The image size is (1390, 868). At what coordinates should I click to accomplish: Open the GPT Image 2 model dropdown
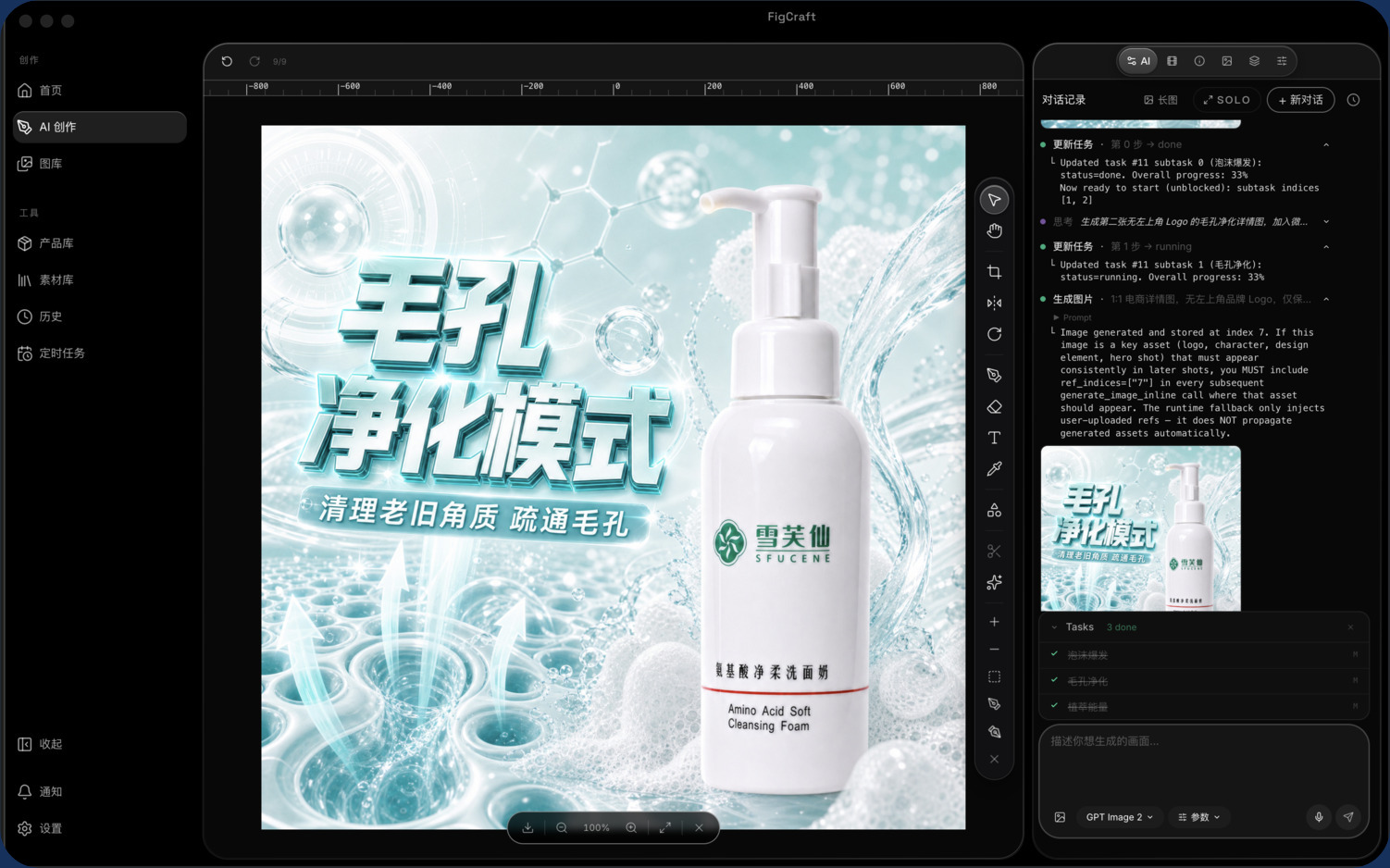click(x=1119, y=817)
